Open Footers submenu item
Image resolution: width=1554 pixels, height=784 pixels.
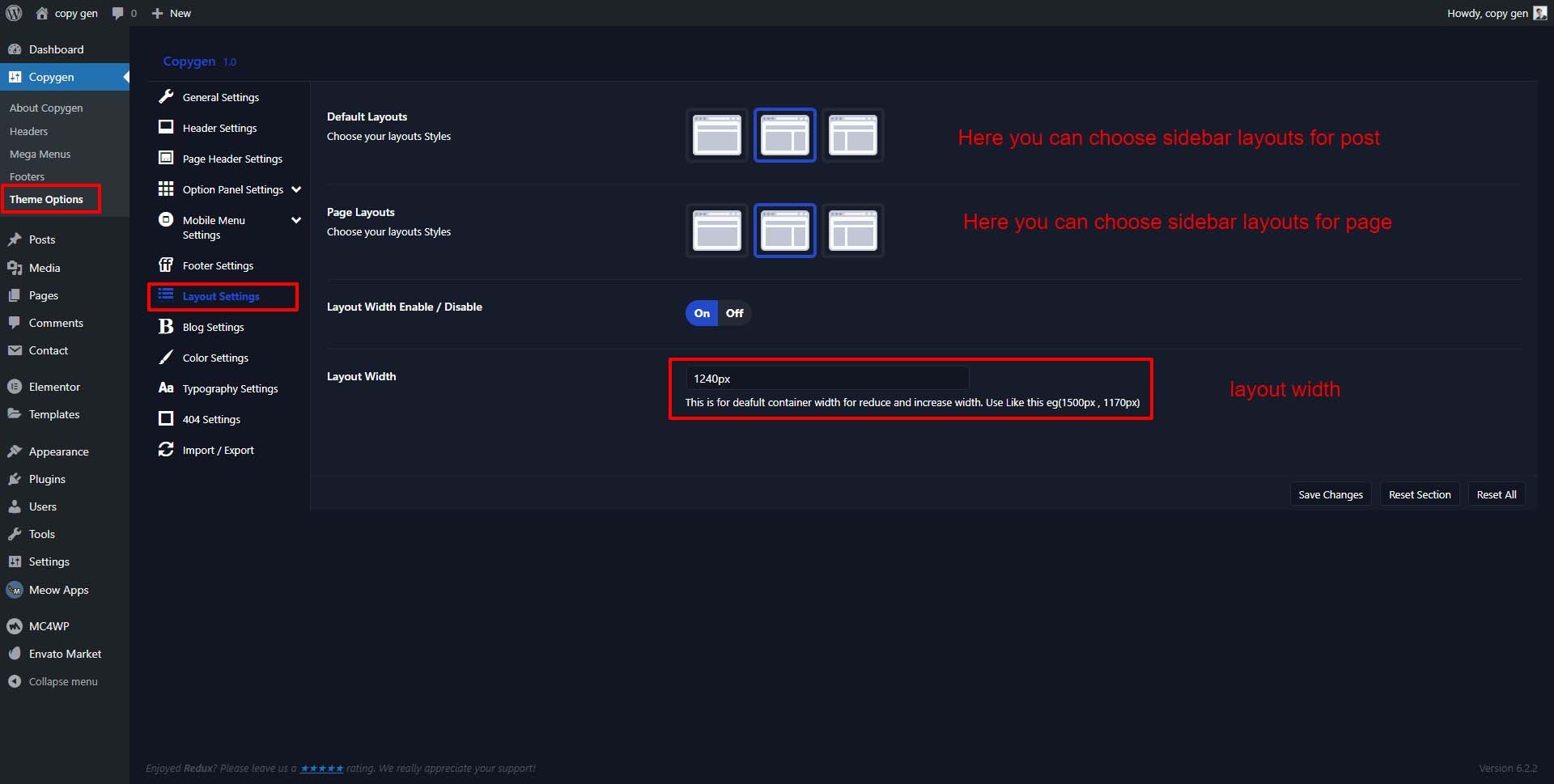(28, 176)
